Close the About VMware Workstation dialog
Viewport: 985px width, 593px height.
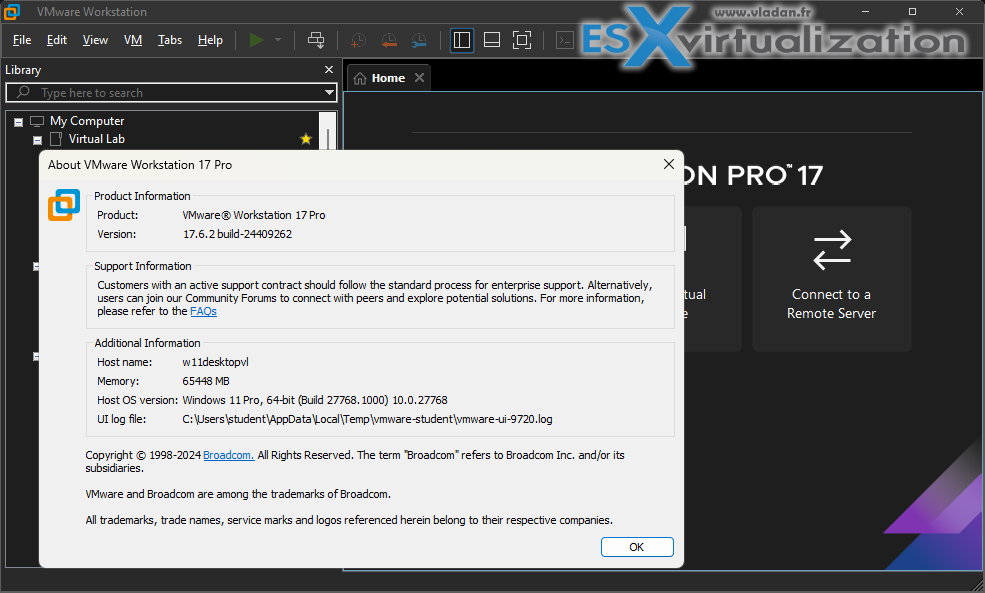coord(668,164)
